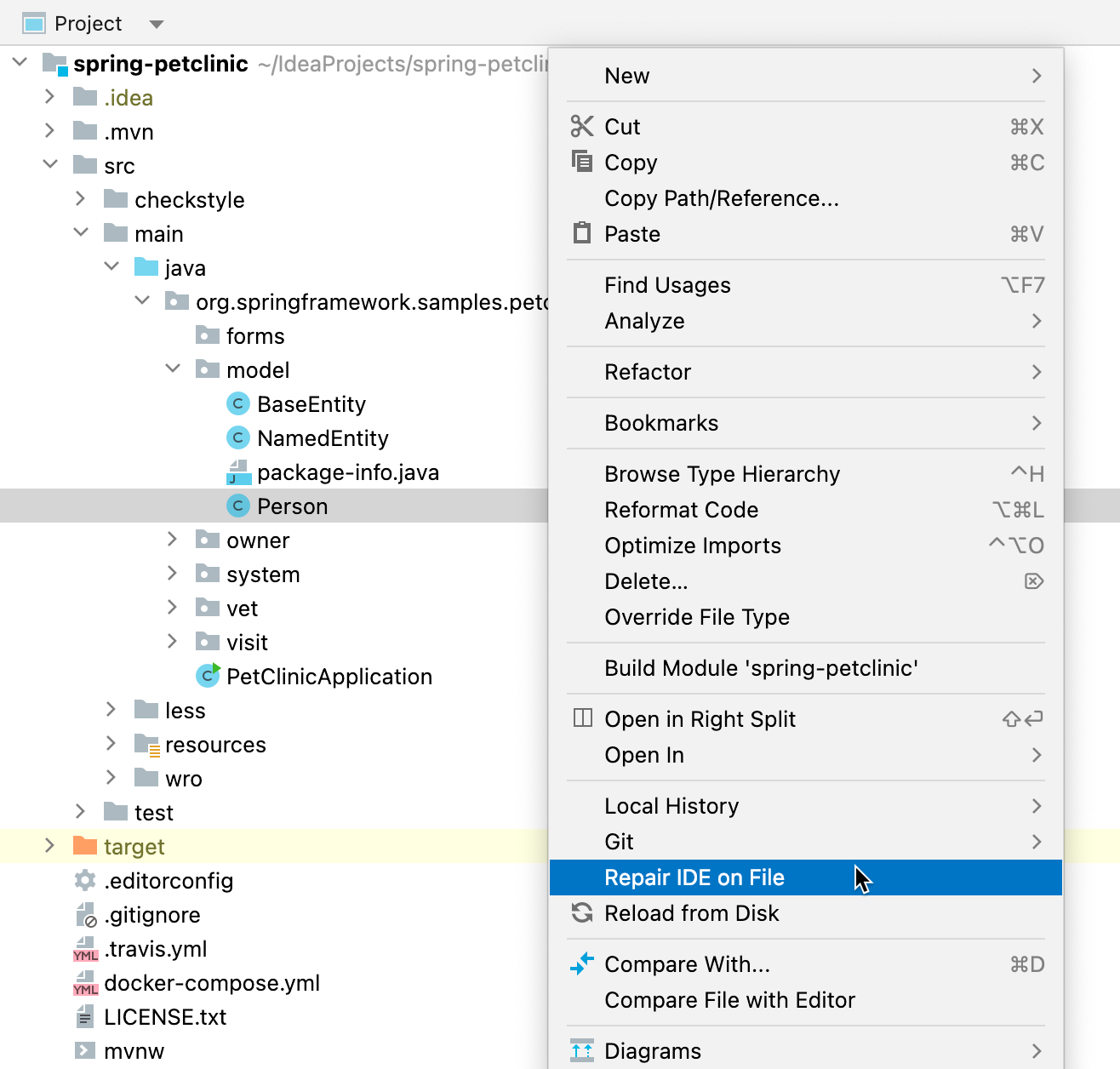1120x1069 pixels.
Task: Choose Override File Type
Action: point(806,617)
